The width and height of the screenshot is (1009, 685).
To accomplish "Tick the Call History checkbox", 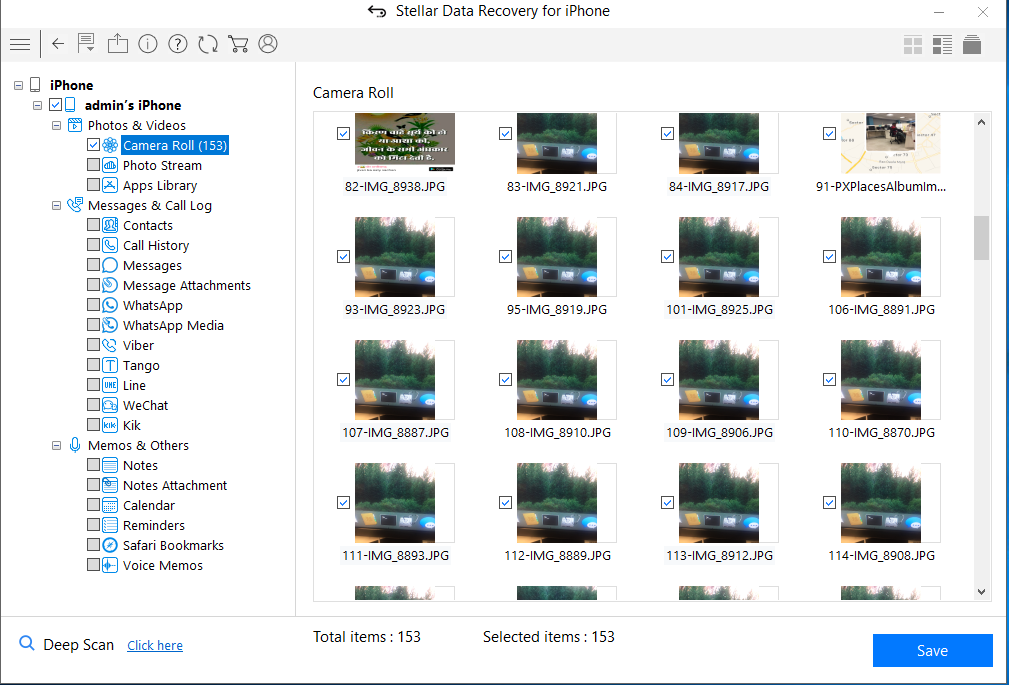I will pyautogui.click(x=93, y=245).
